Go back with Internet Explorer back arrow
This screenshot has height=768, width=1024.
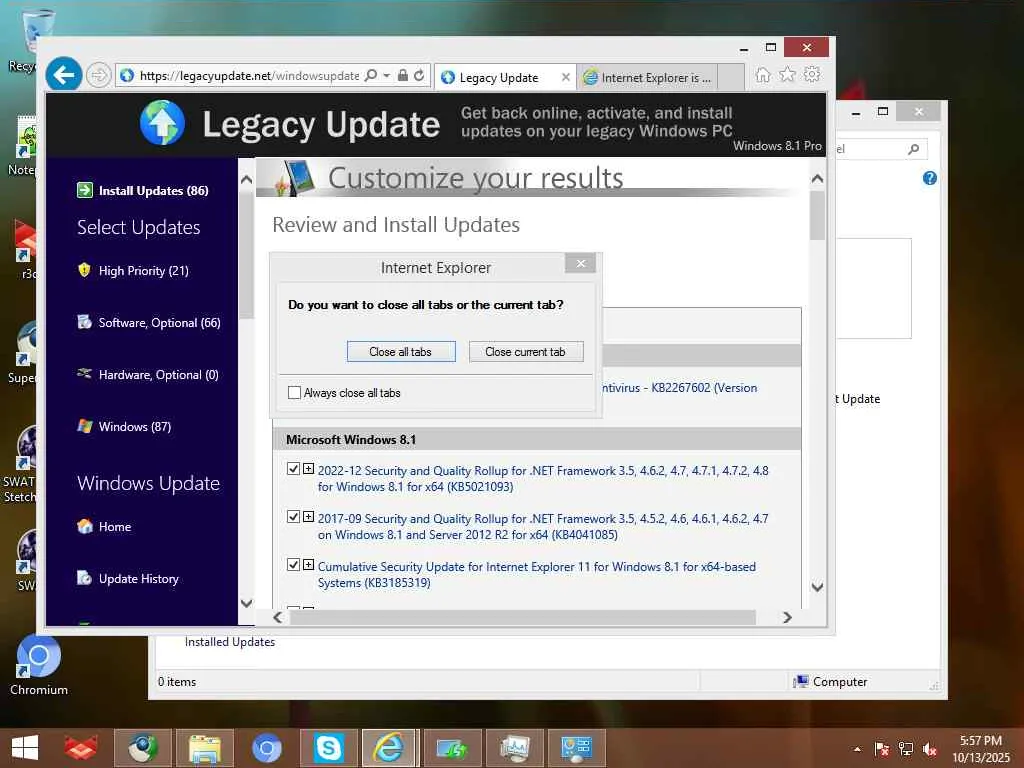click(63, 75)
